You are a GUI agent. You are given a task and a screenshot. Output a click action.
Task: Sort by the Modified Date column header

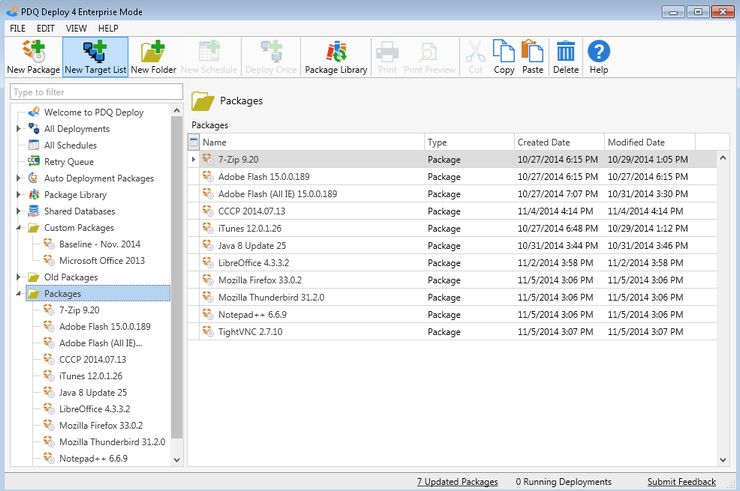coord(650,142)
